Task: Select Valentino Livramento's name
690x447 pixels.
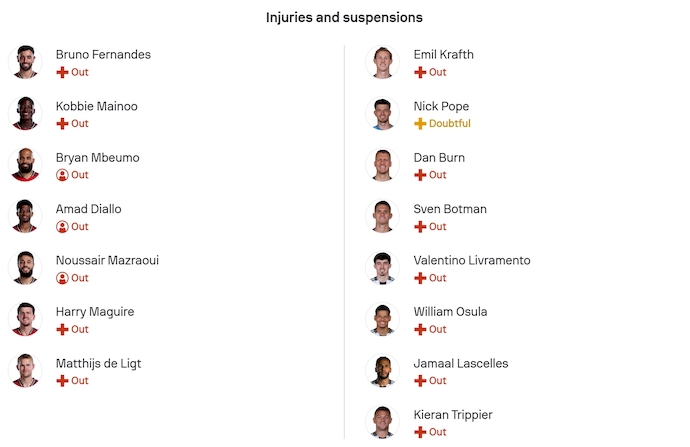Action: point(472,260)
